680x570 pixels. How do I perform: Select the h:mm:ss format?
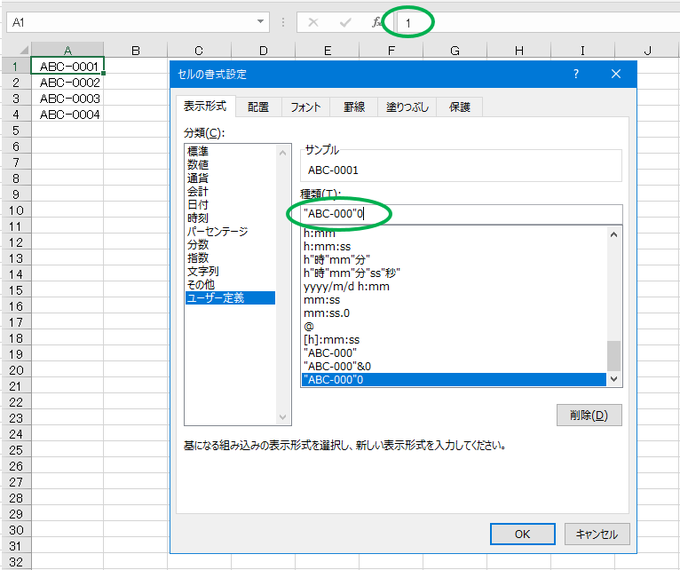tap(454, 246)
